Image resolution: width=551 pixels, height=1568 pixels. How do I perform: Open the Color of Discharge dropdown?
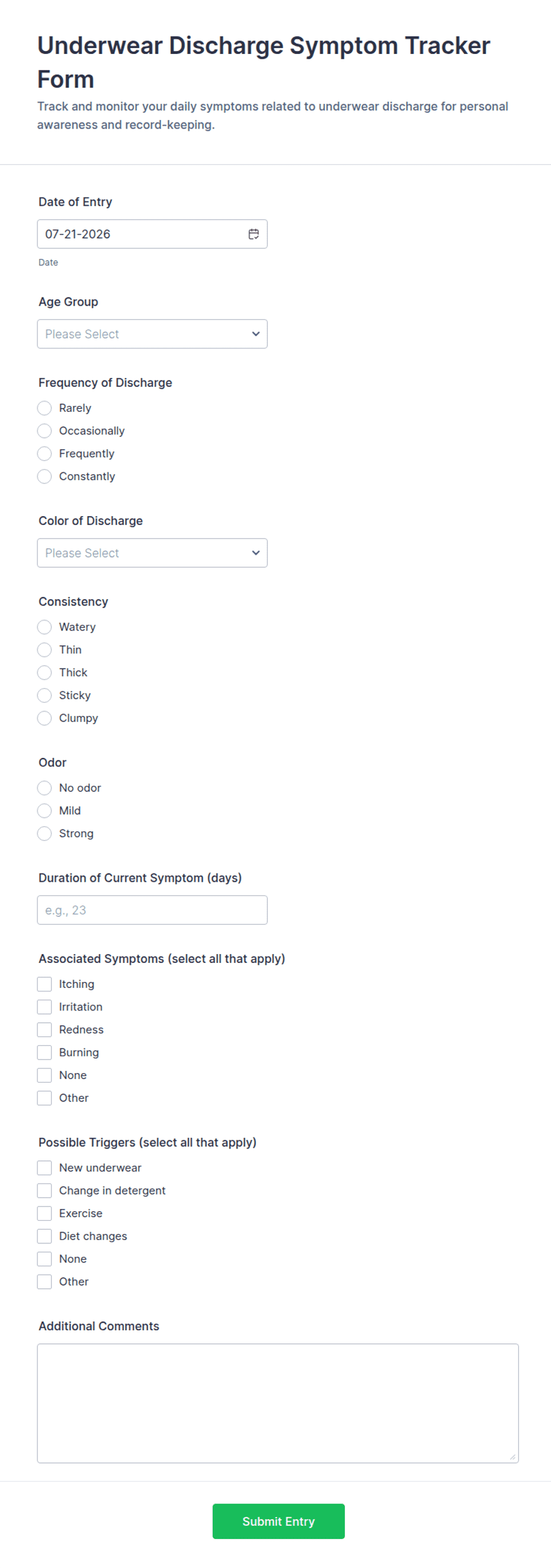pos(152,553)
